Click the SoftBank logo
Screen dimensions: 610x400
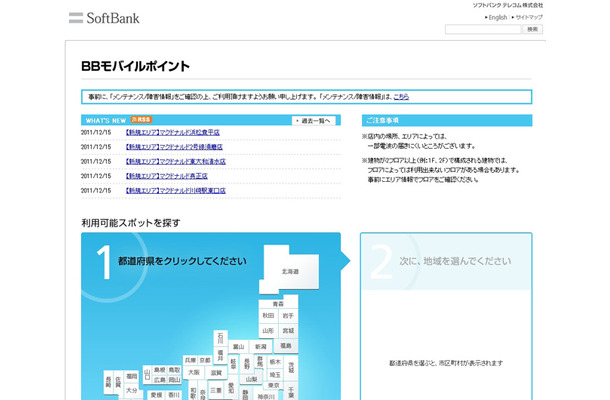[x=104, y=18]
